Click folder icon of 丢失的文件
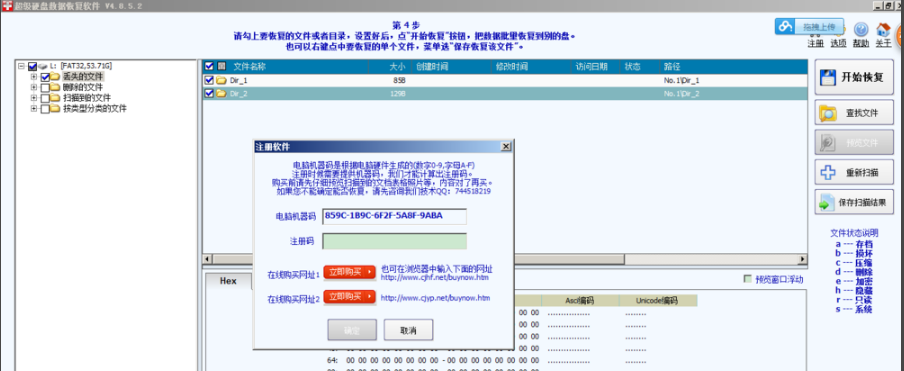The image size is (904, 371). [55, 77]
